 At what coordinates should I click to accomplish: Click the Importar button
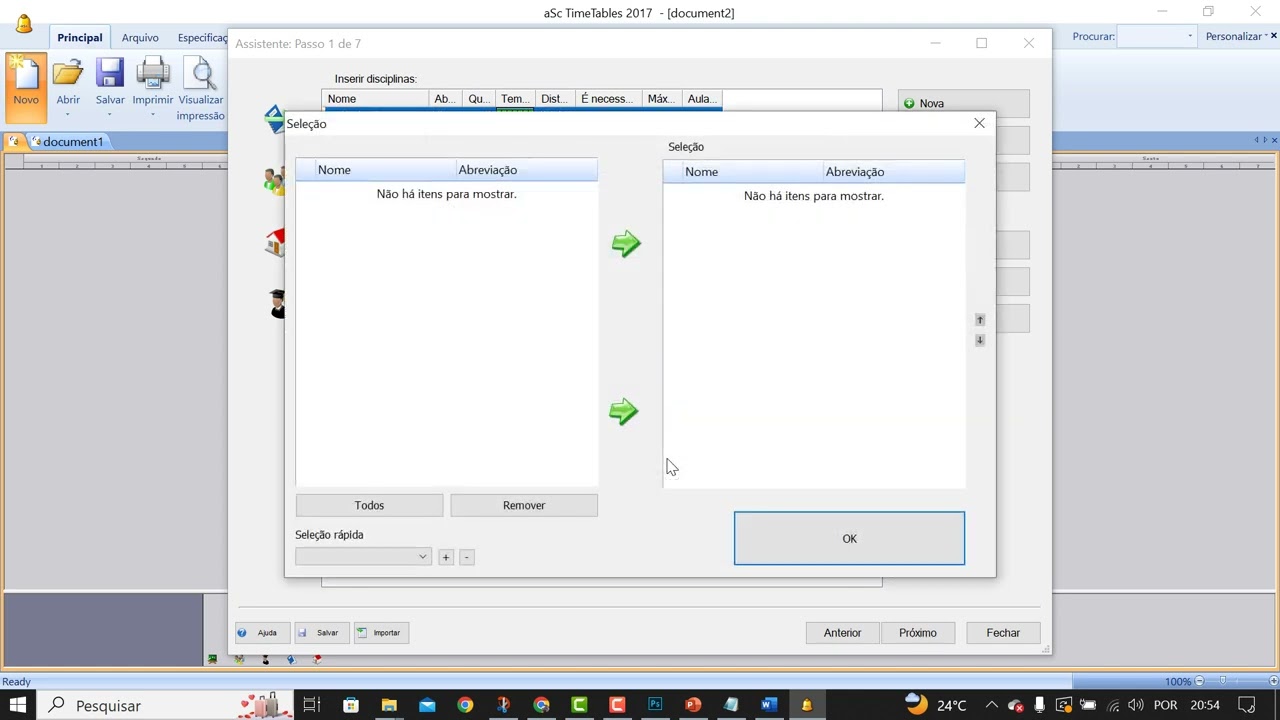point(381,633)
